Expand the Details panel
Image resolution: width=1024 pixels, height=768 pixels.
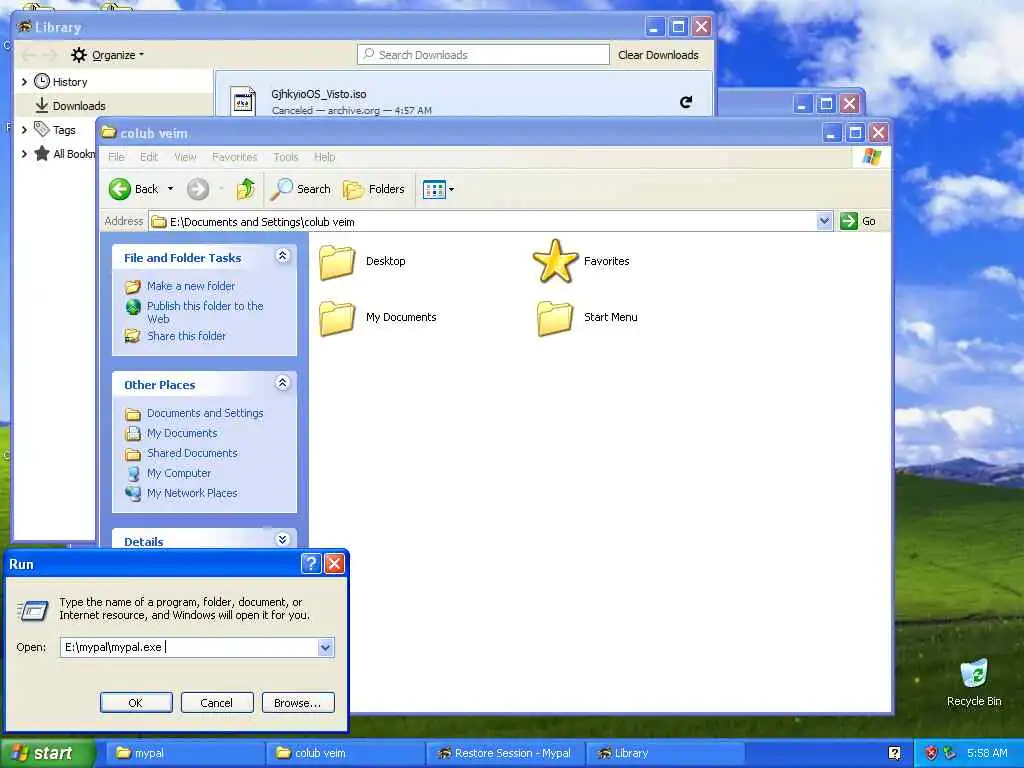tap(283, 539)
